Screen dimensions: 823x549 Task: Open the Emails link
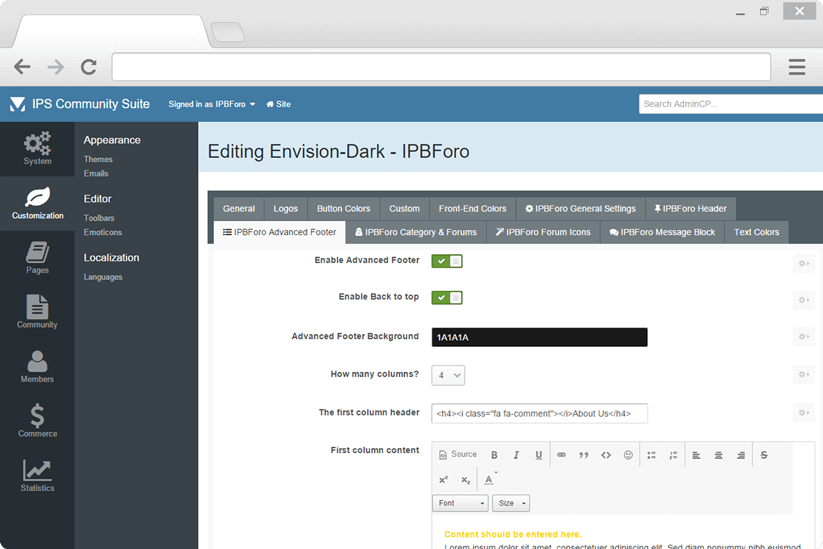pos(96,173)
